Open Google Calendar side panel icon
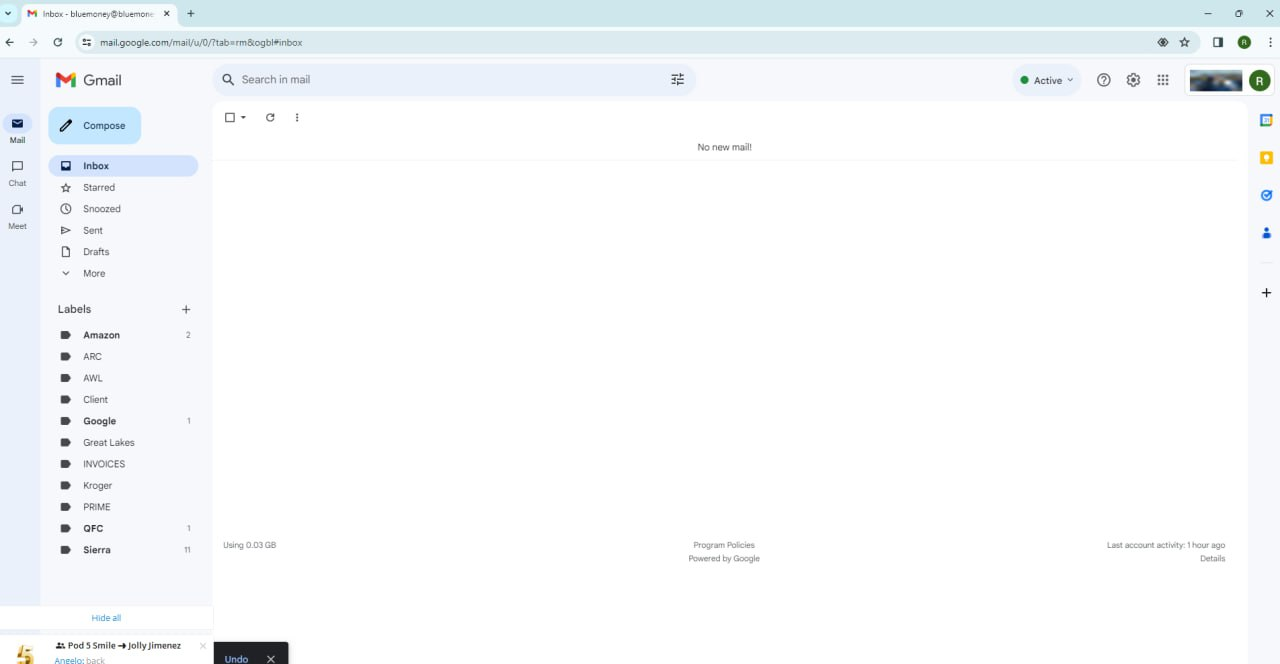The image size is (1280, 664). coord(1266,120)
